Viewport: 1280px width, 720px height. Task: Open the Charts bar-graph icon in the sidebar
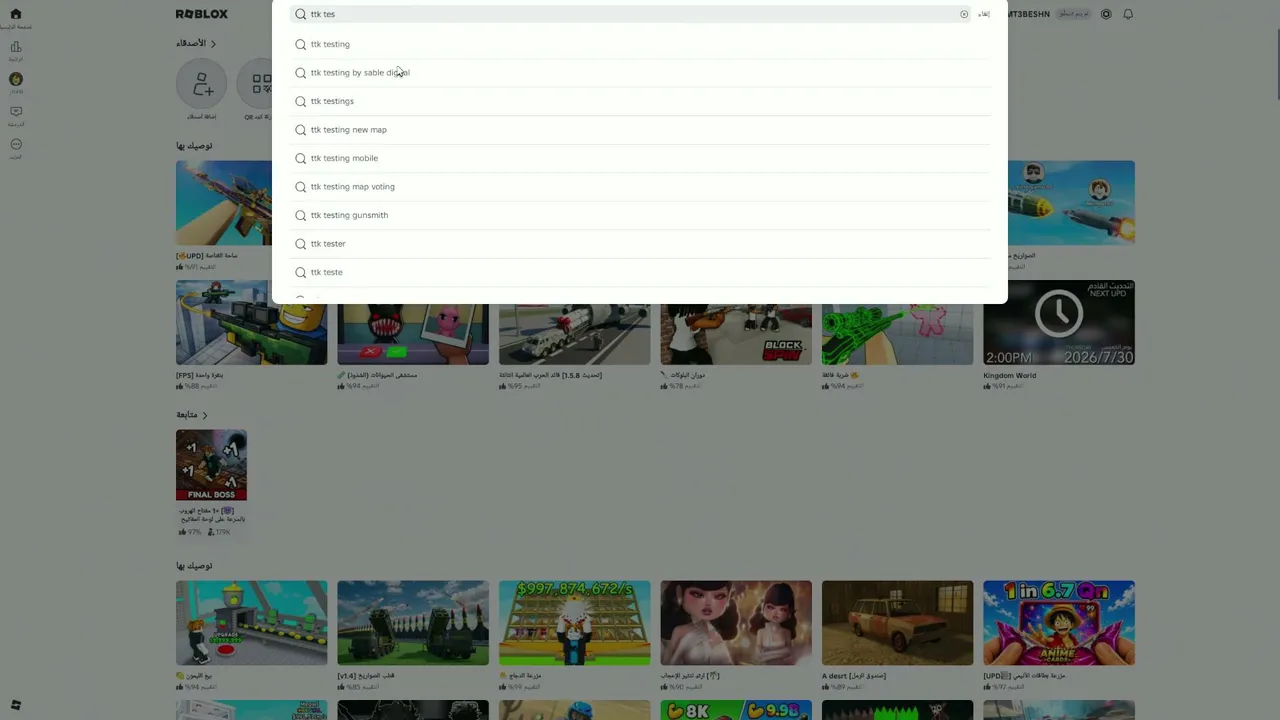15,47
